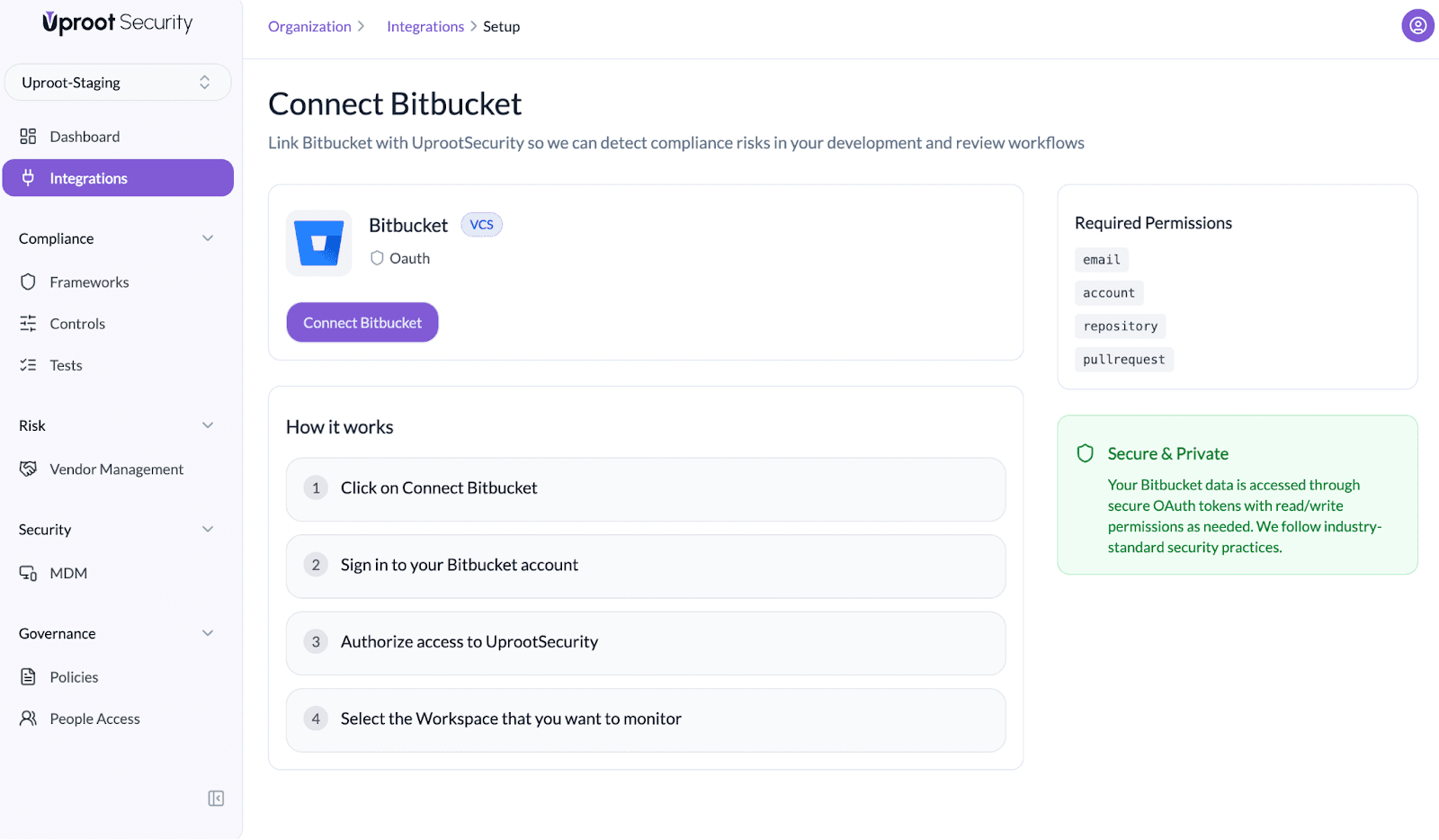
Task: Click the user profile avatar icon
Action: [1417, 26]
